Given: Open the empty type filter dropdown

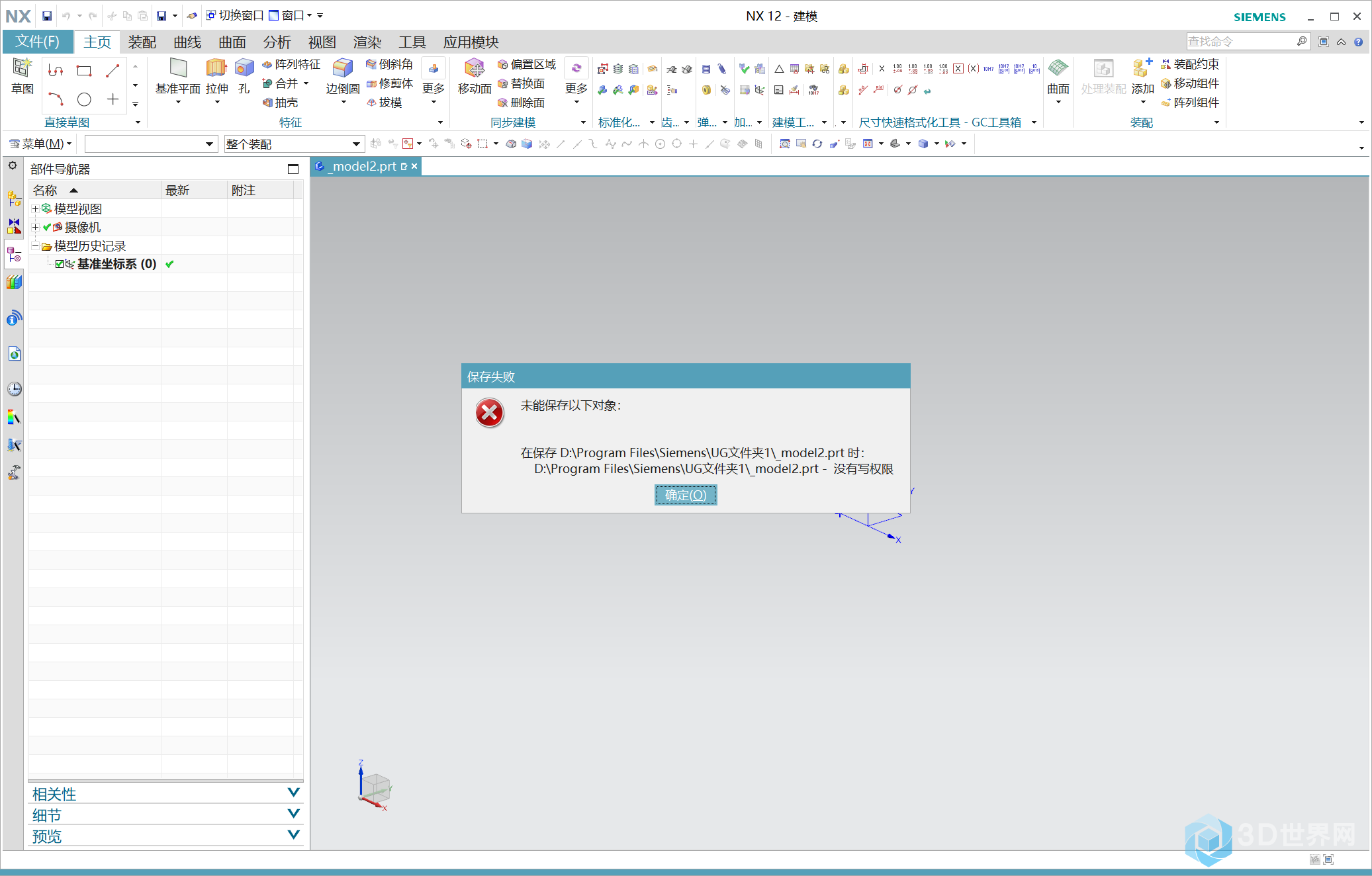Looking at the screenshot, I should pos(151,144).
